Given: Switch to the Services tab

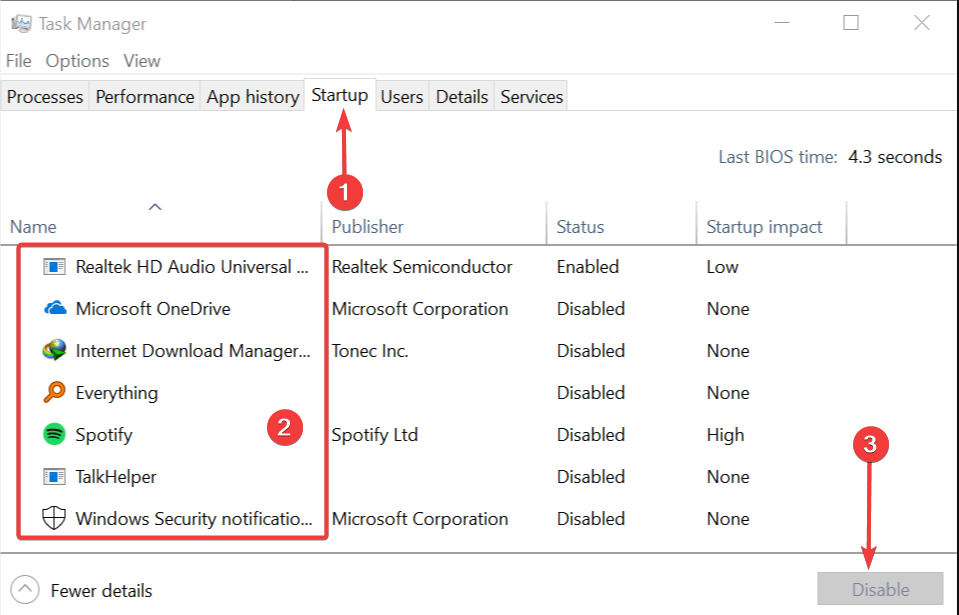Looking at the screenshot, I should 531,97.
